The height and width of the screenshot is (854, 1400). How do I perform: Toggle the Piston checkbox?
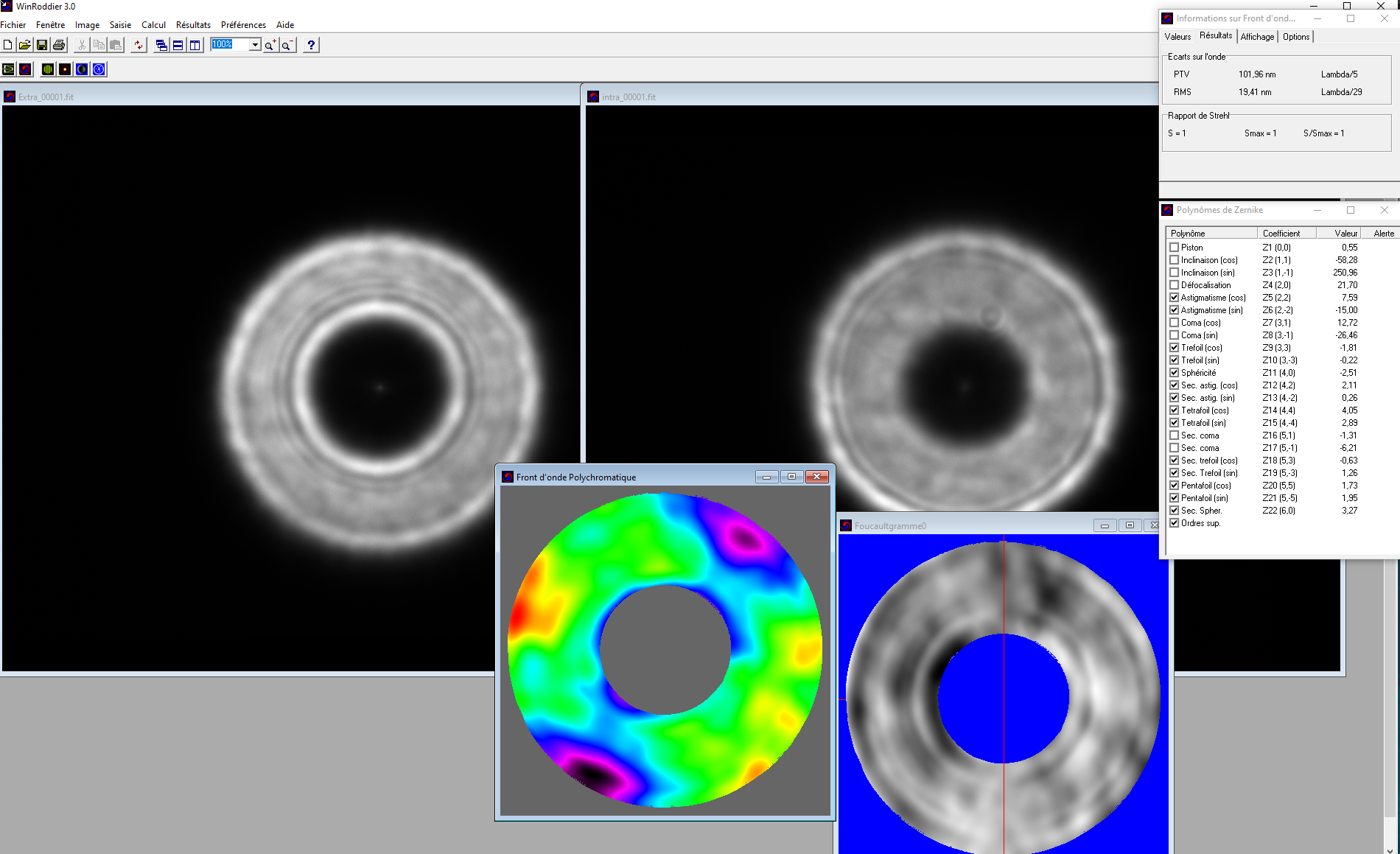coord(1175,248)
